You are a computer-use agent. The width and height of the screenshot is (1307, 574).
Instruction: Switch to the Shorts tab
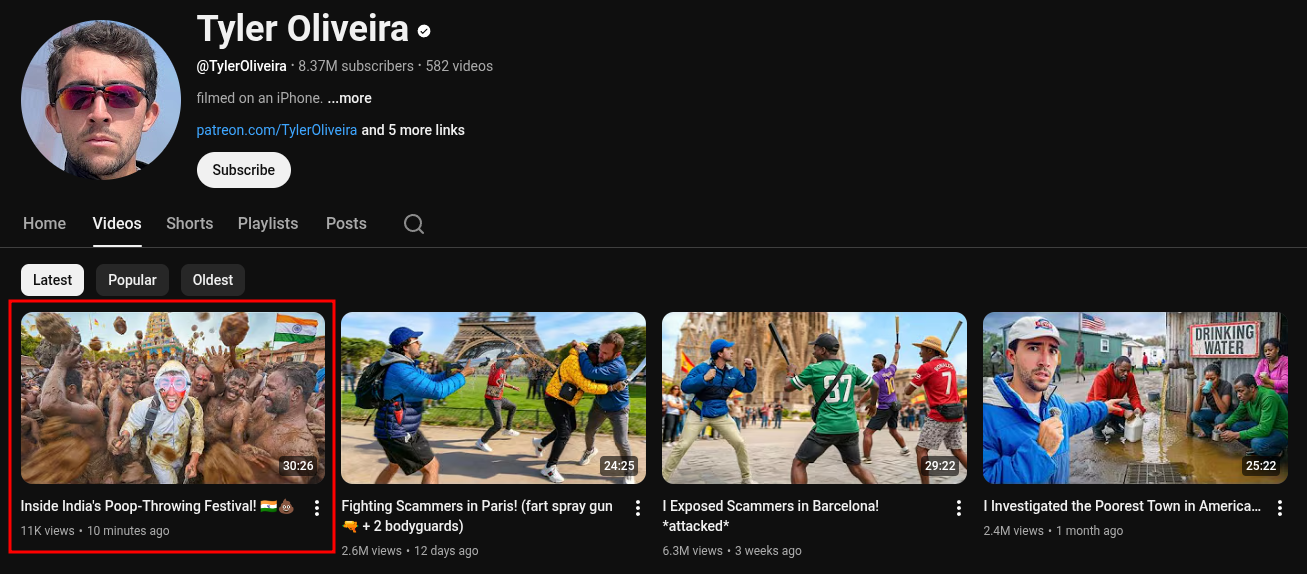(x=190, y=223)
